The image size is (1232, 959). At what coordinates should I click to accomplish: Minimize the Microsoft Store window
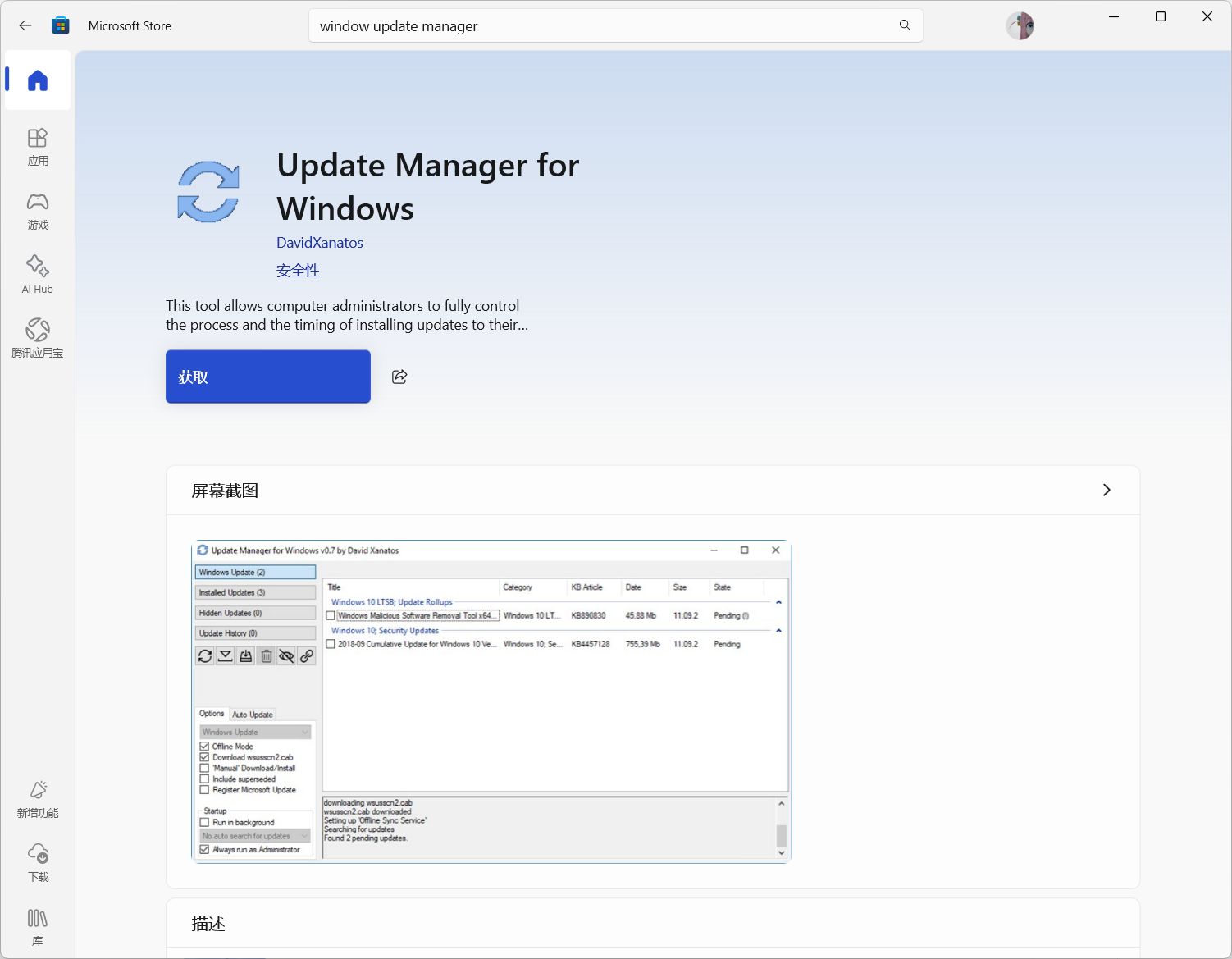pyautogui.click(x=1114, y=16)
